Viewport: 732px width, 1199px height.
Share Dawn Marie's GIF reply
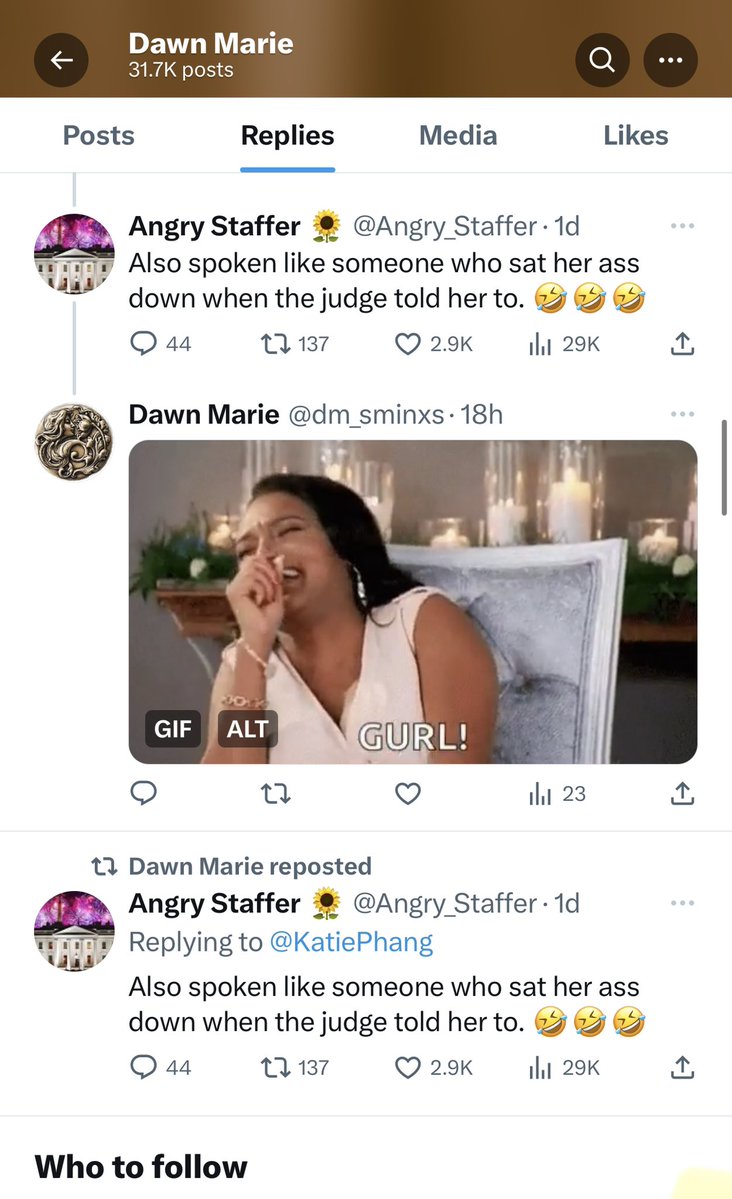[681, 794]
